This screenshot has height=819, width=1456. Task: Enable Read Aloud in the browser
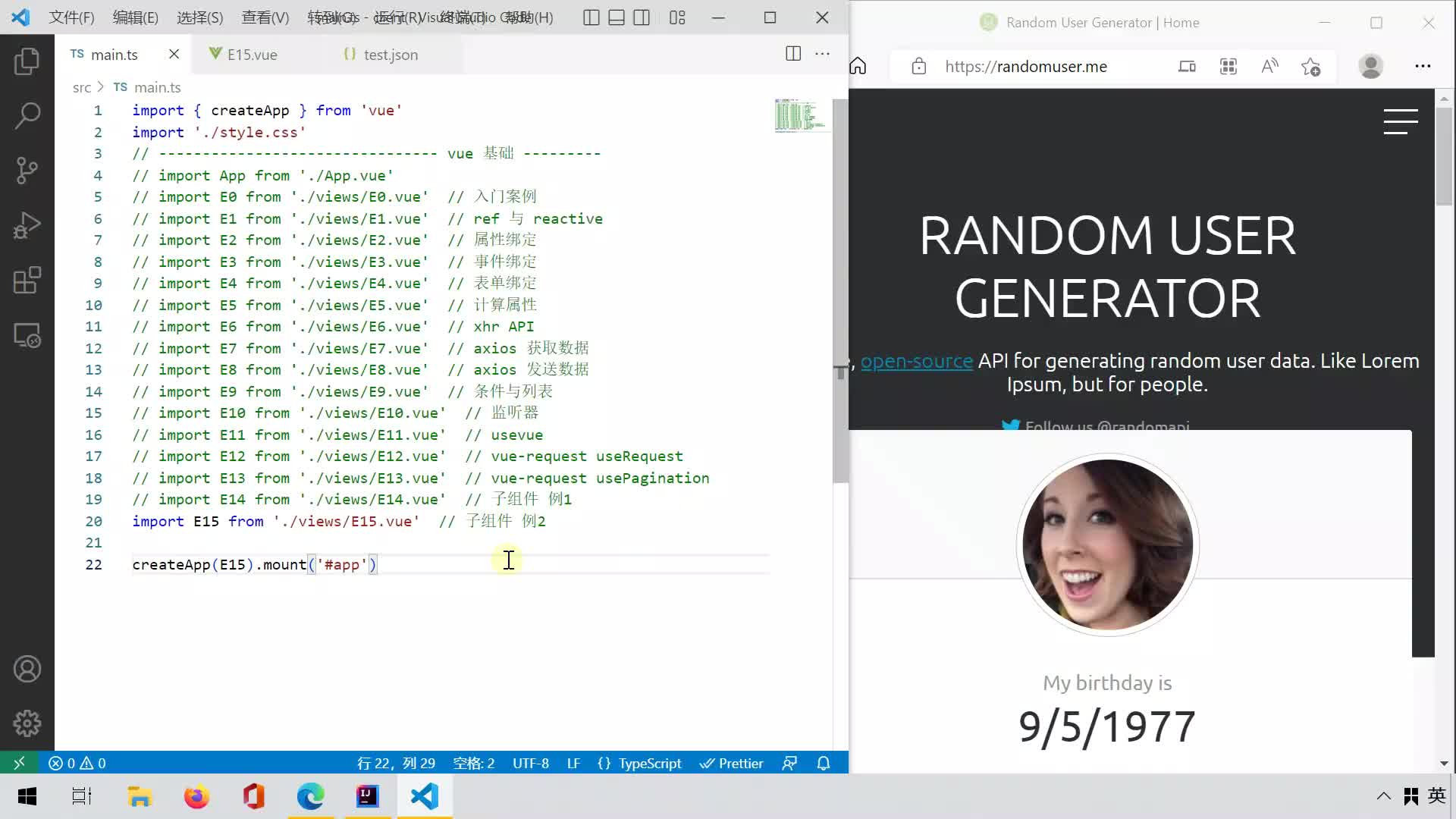coord(1269,66)
